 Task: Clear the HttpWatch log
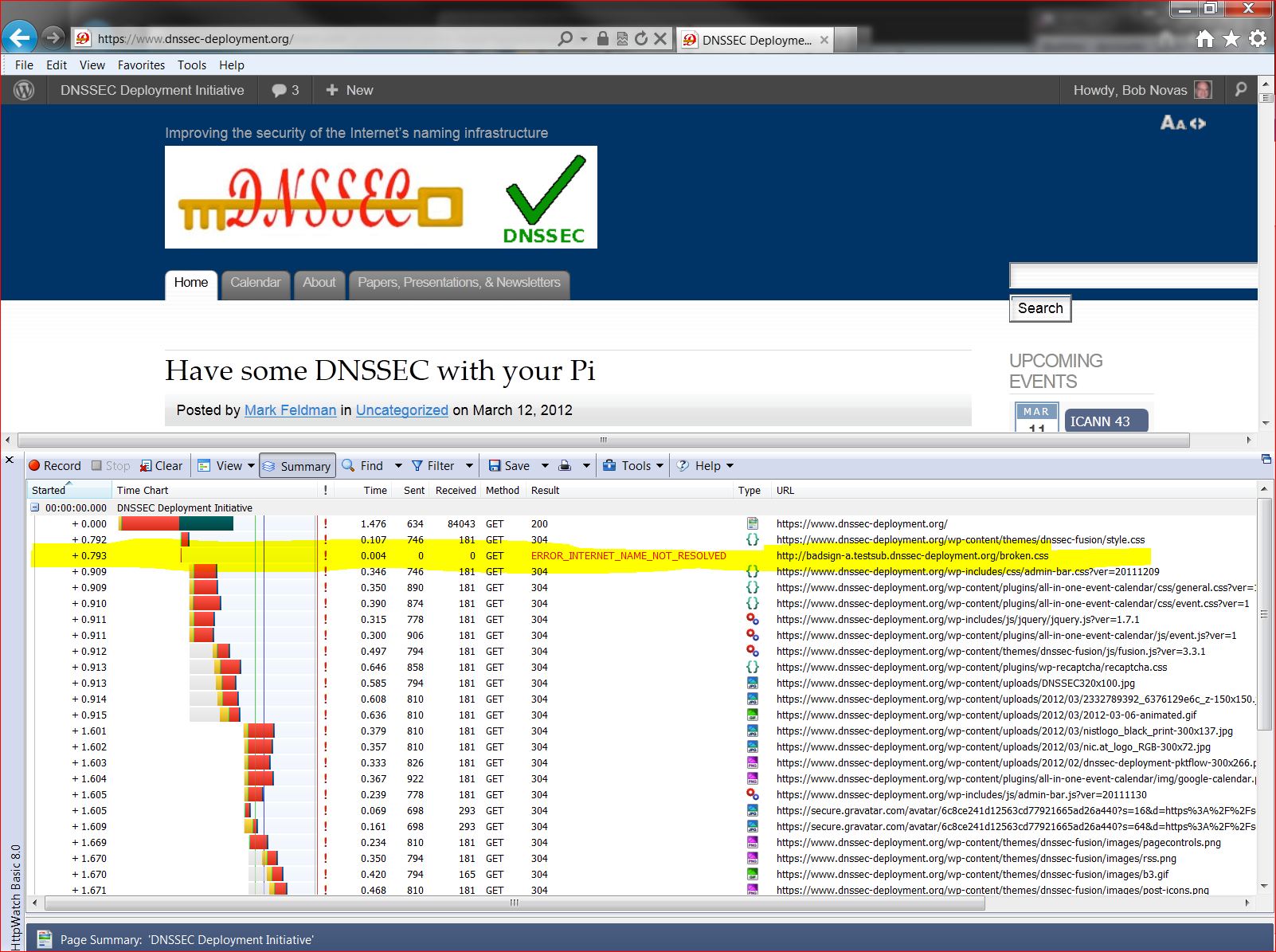point(162,466)
